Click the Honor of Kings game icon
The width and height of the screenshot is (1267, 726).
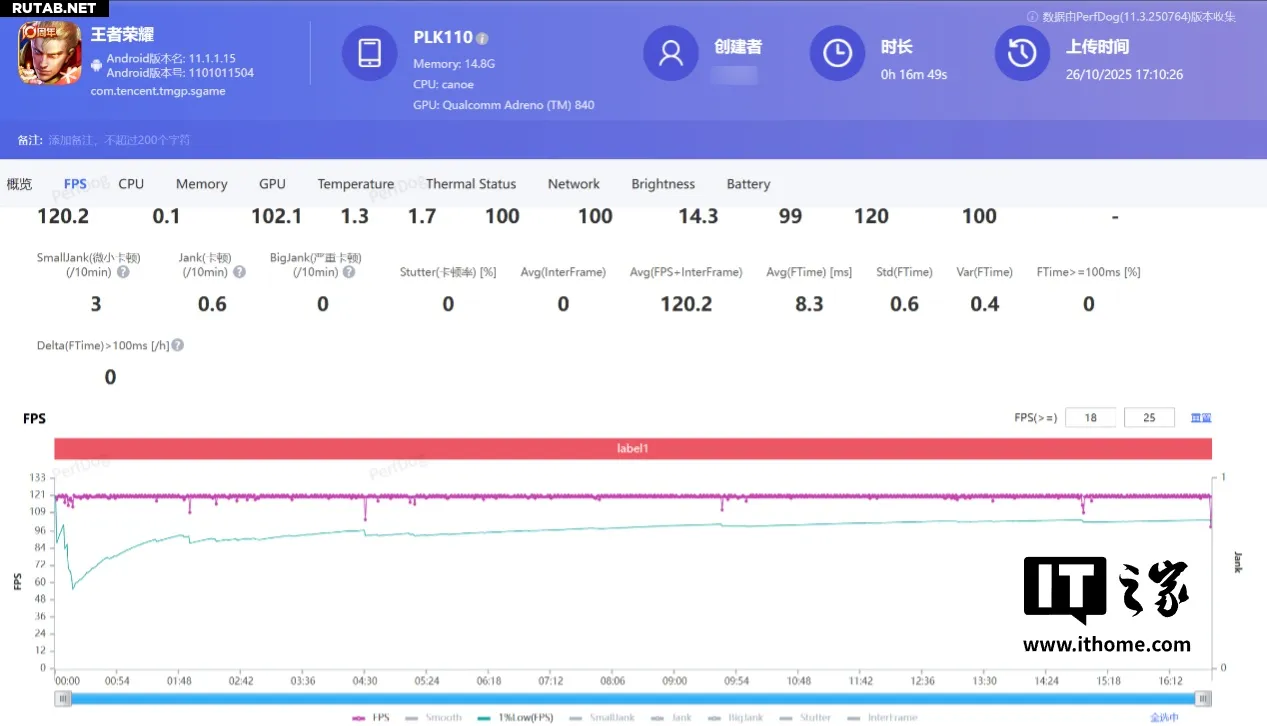coord(50,55)
